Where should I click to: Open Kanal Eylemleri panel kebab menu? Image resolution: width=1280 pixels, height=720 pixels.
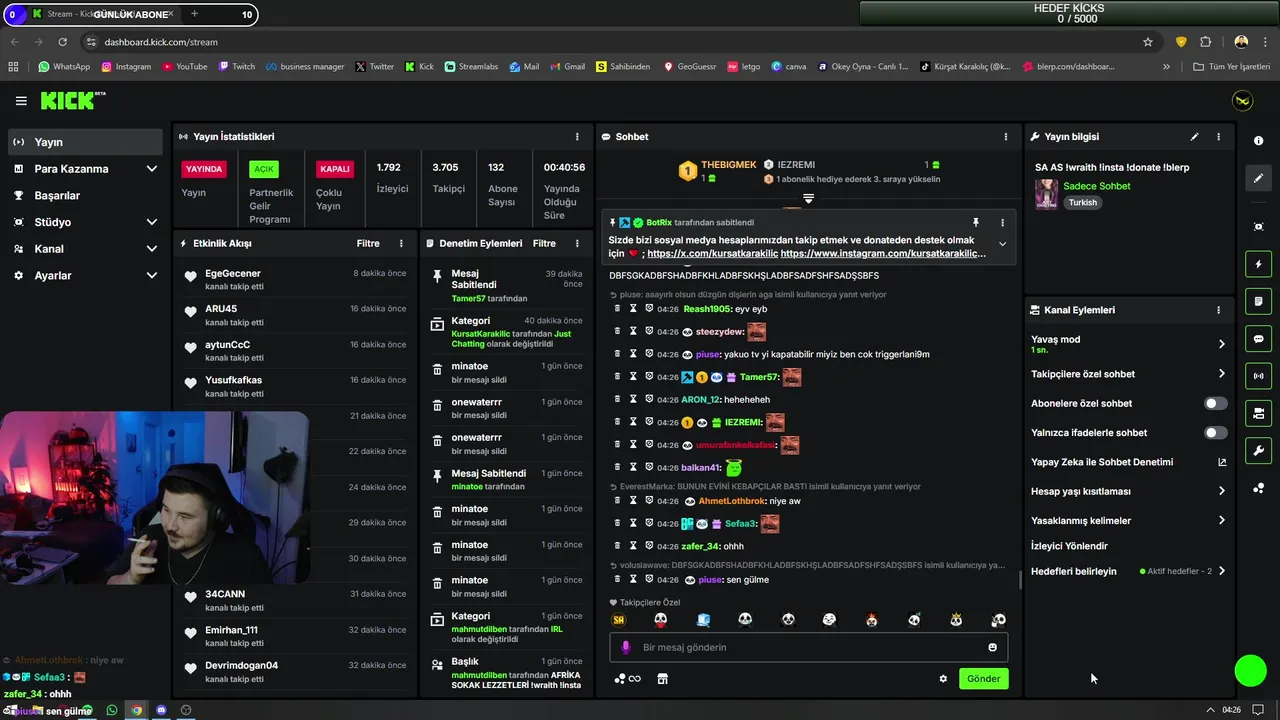pos(1218,310)
